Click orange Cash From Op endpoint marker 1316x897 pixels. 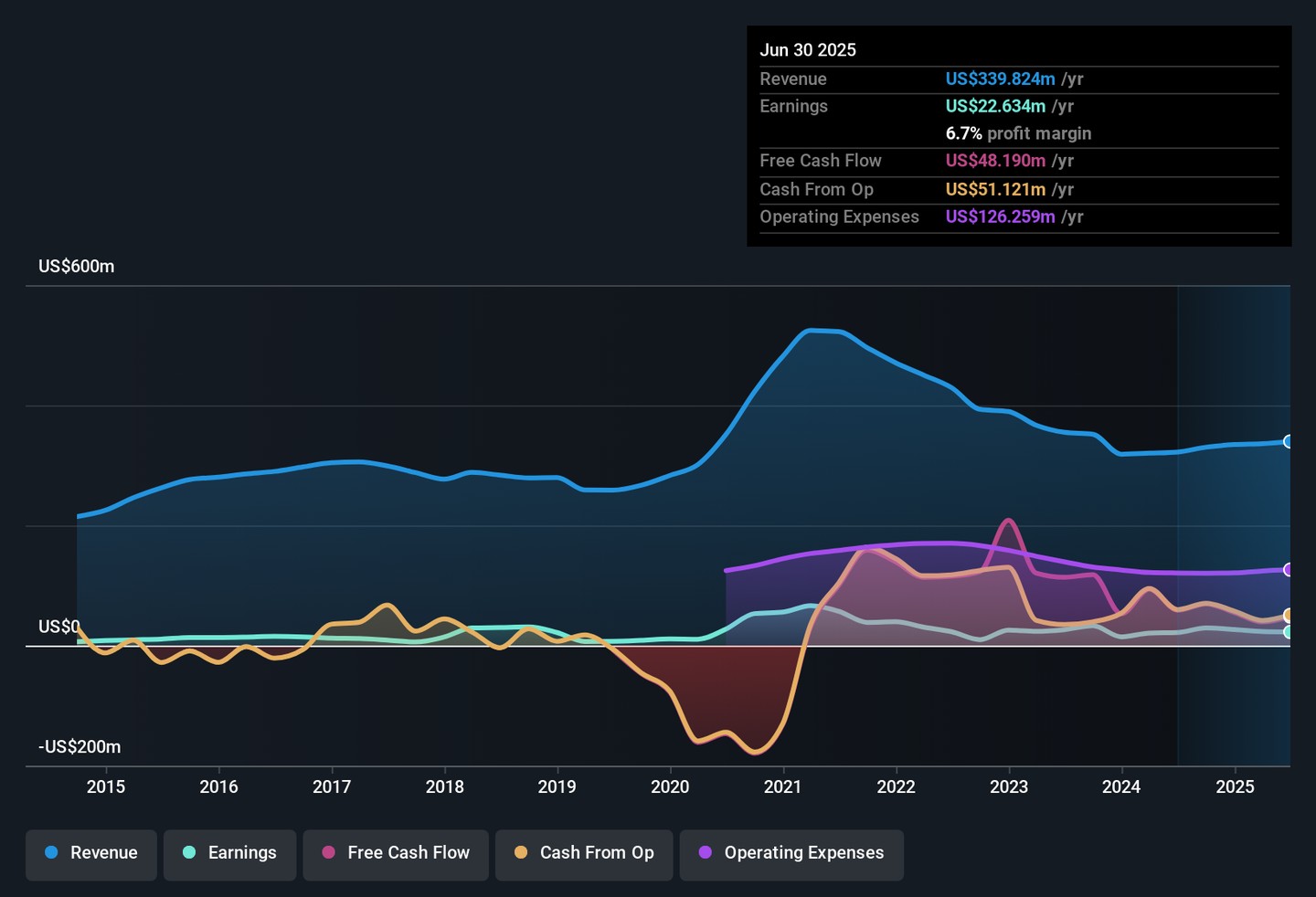pyautogui.click(x=1289, y=616)
